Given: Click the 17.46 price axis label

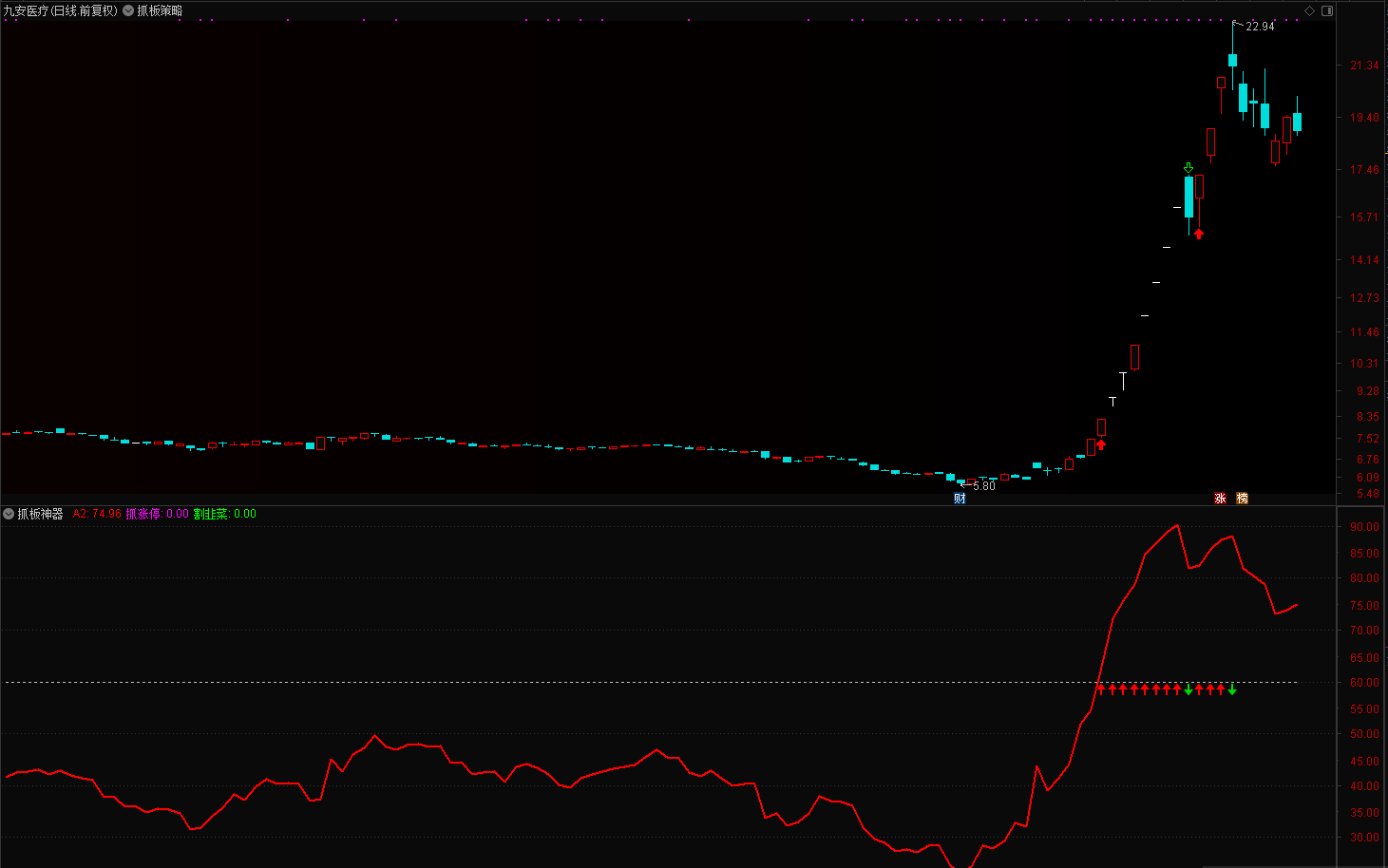Looking at the screenshot, I should point(1365,170).
